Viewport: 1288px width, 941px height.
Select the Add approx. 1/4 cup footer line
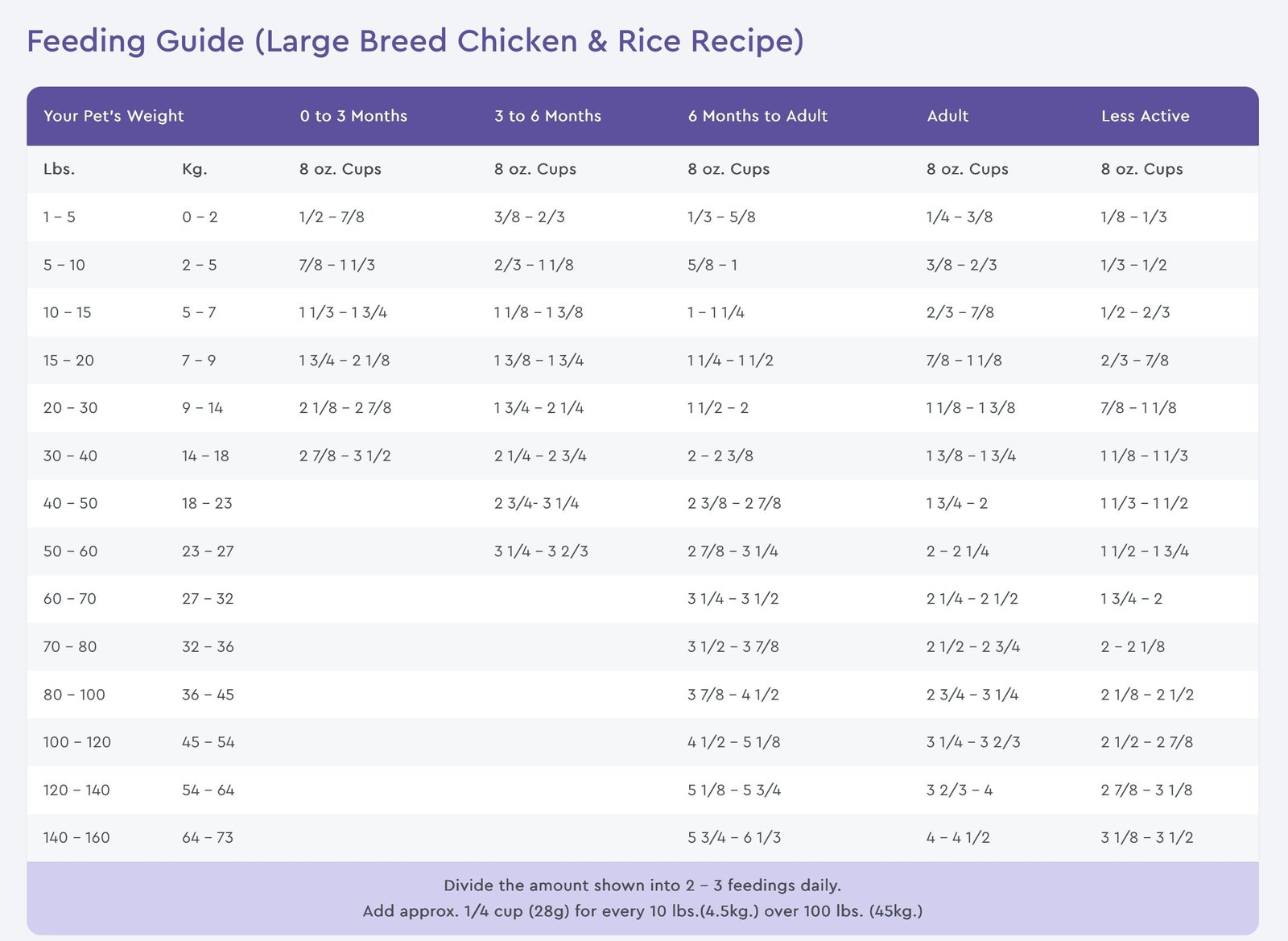point(642,911)
